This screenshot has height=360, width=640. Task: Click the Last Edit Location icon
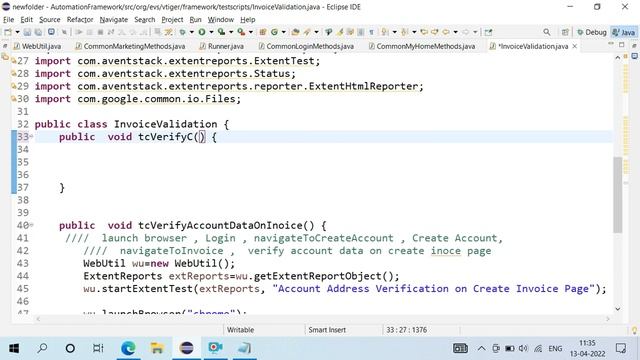tap(424, 32)
